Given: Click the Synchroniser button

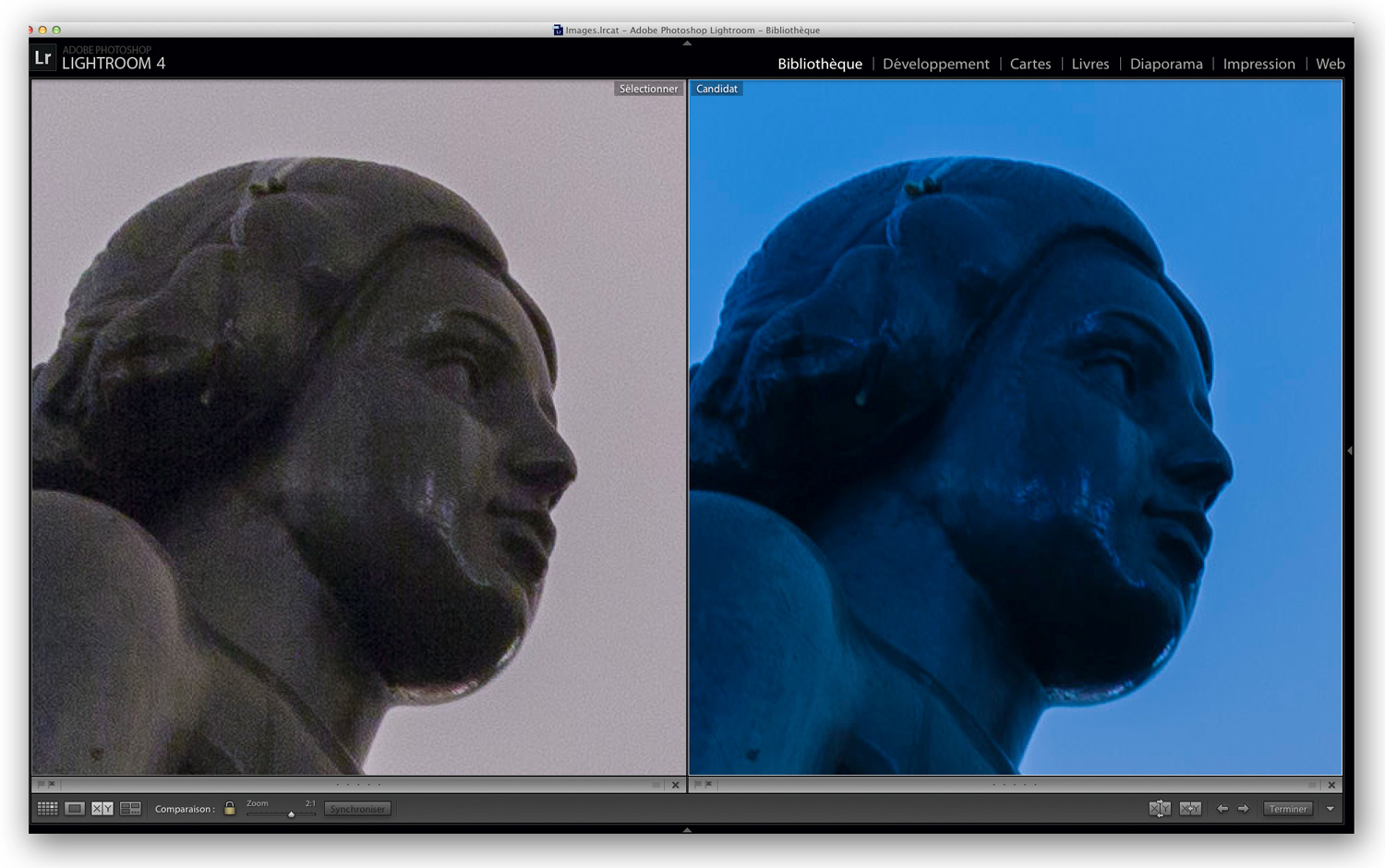Looking at the screenshot, I should pos(357,809).
